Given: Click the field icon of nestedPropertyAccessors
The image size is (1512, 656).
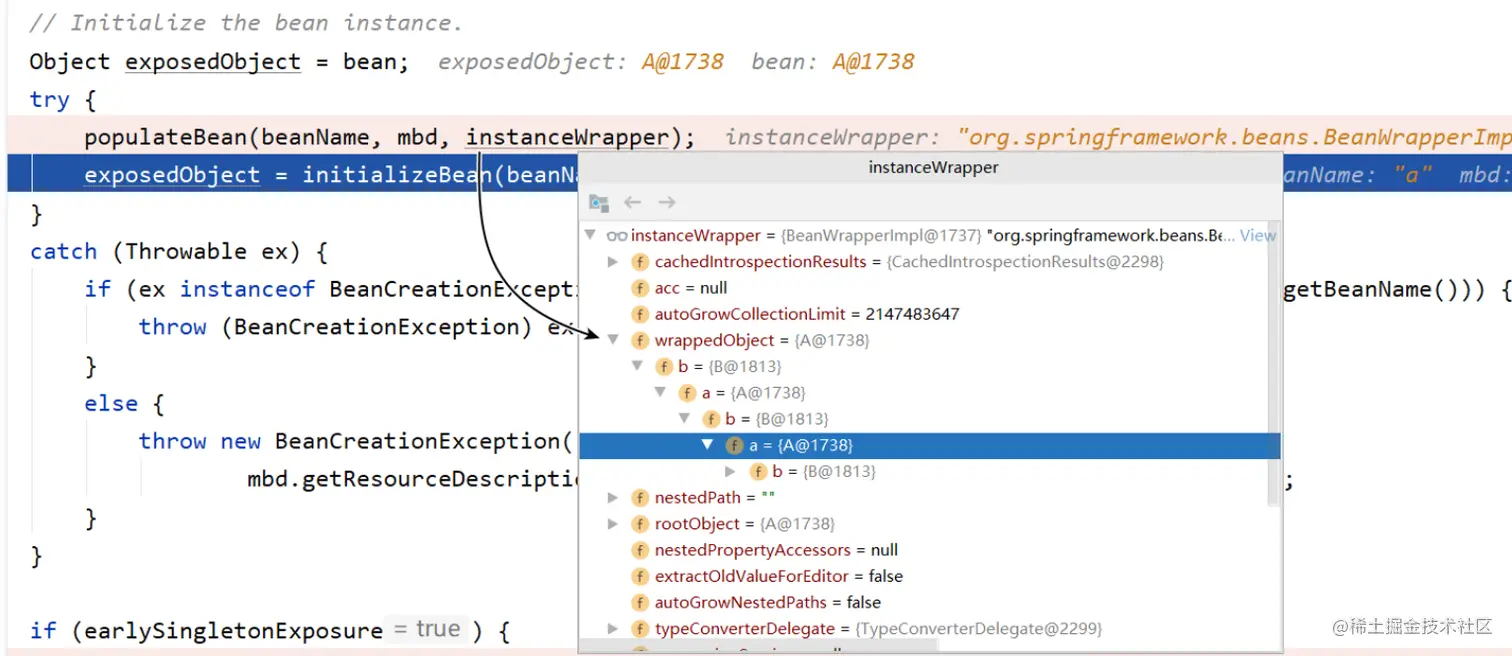Looking at the screenshot, I should (640, 550).
